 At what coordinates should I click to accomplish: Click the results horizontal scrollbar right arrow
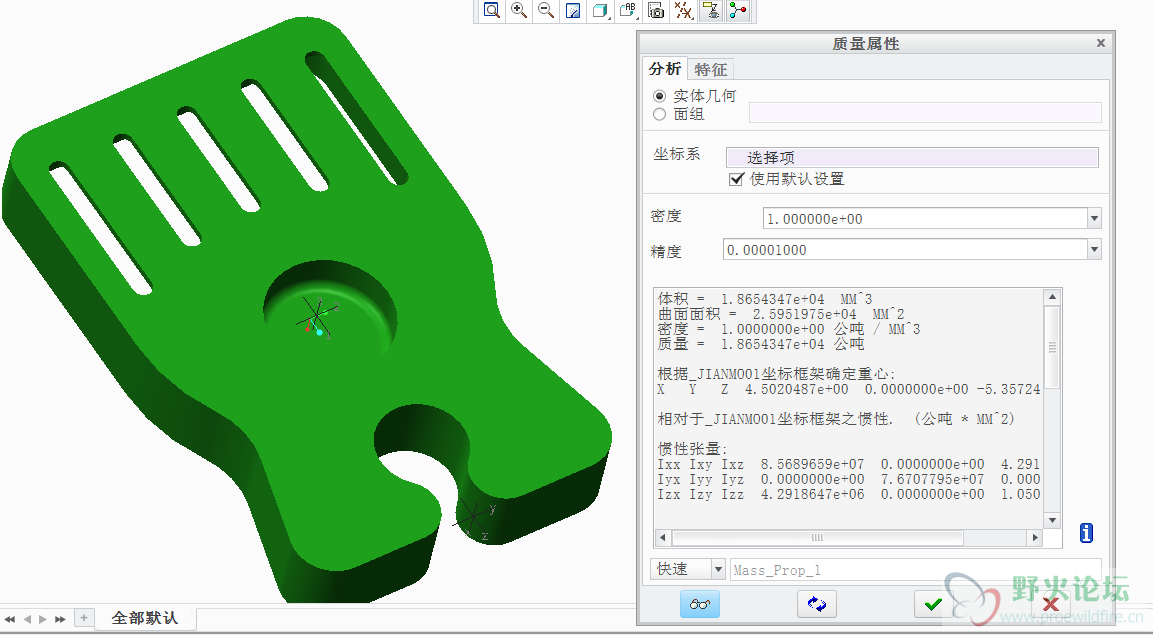point(1035,537)
